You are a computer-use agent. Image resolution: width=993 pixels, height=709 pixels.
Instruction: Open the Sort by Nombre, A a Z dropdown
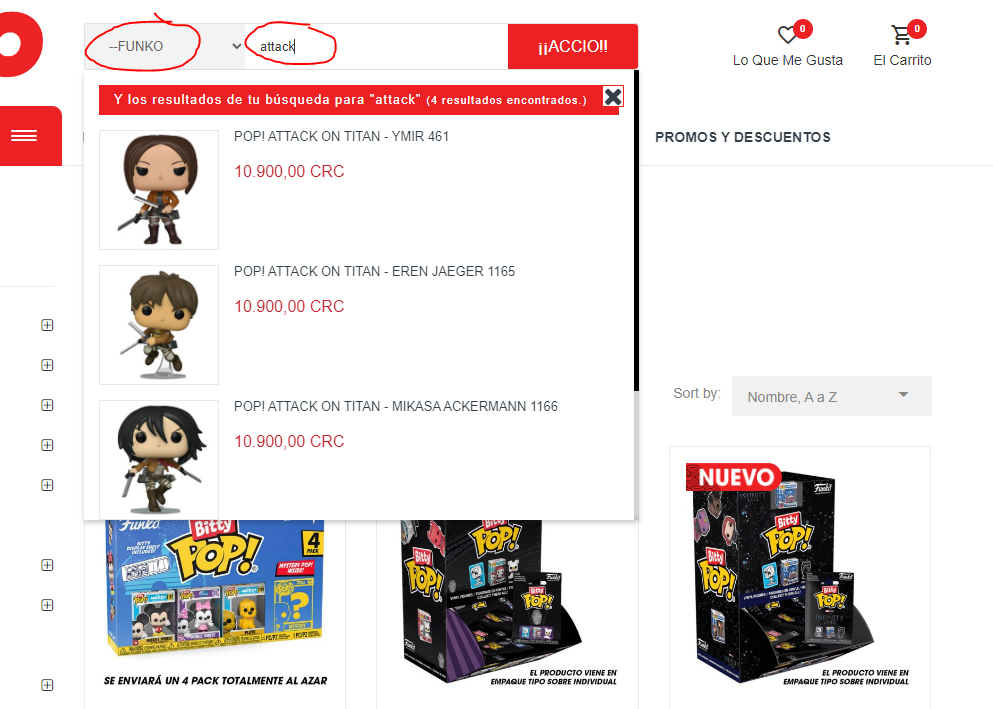coord(832,396)
